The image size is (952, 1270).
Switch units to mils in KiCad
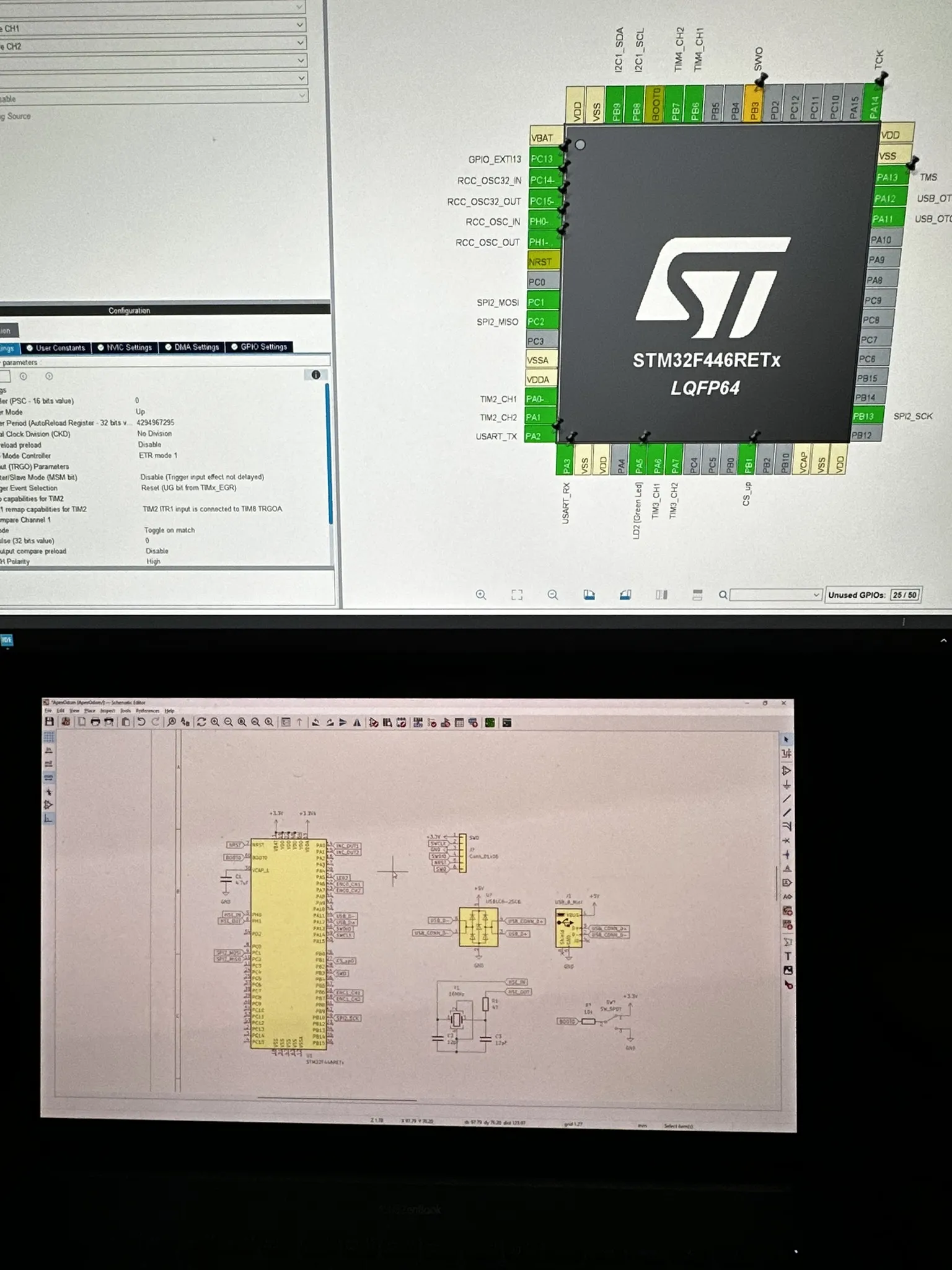point(49,763)
